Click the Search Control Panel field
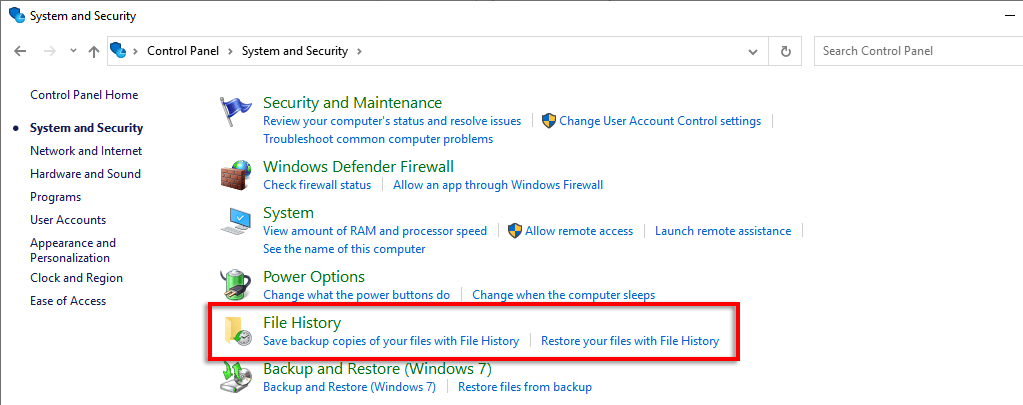This screenshot has width=1023, height=405. [915, 51]
